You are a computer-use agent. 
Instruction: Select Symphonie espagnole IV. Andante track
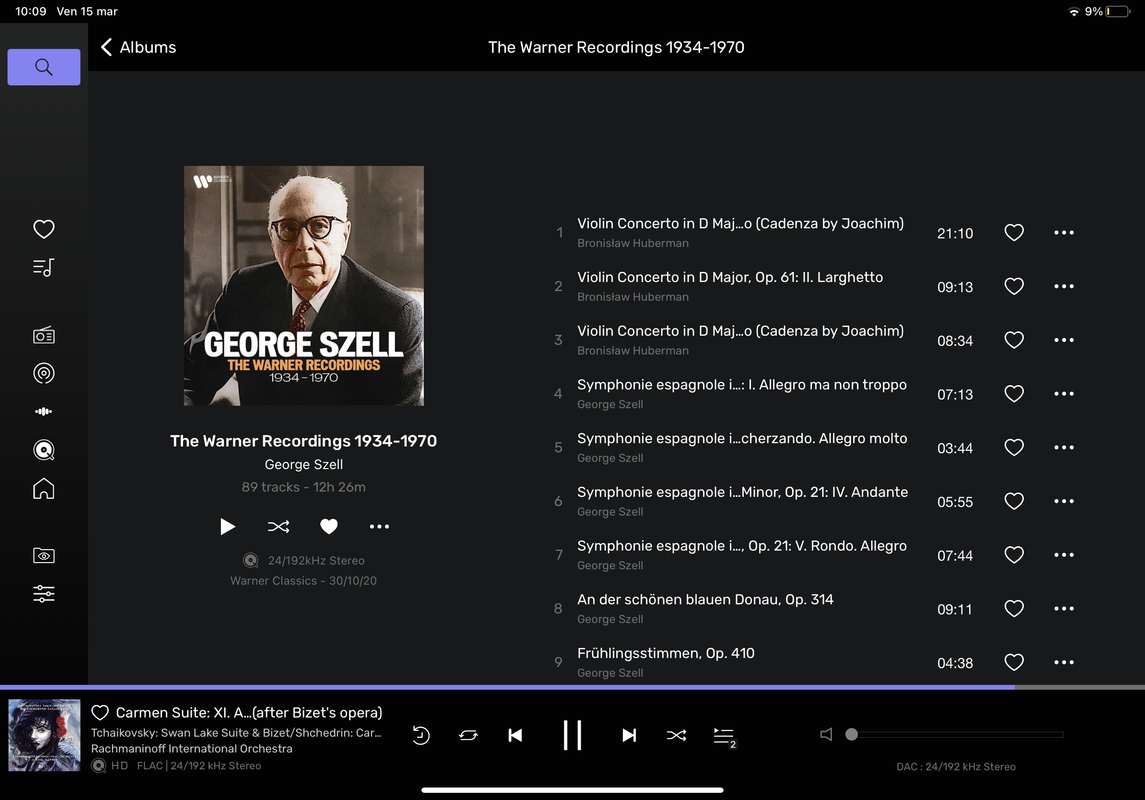coord(743,492)
